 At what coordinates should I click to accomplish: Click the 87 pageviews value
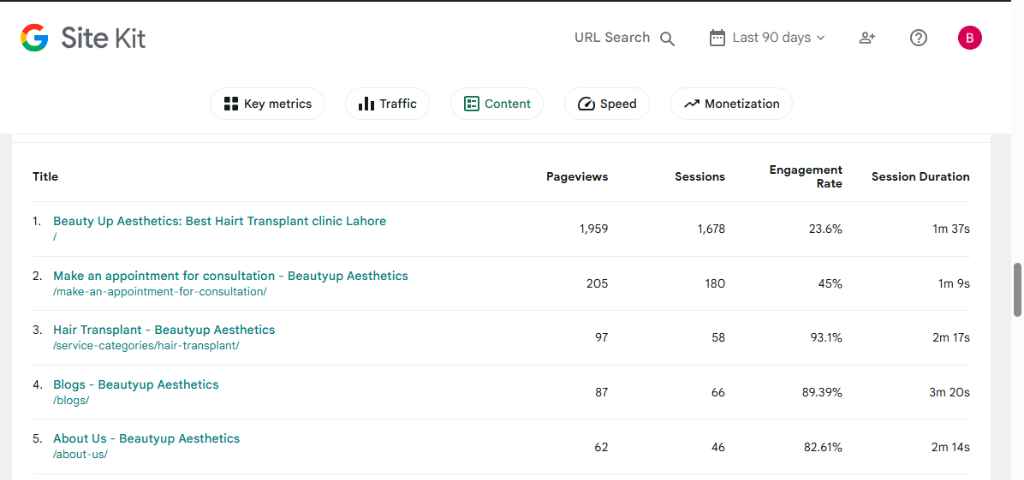601,392
